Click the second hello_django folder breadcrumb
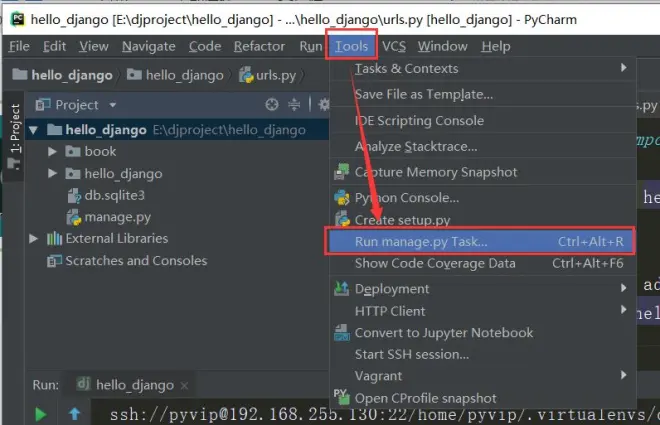Viewport: 660px width, 425px height. coord(175,75)
